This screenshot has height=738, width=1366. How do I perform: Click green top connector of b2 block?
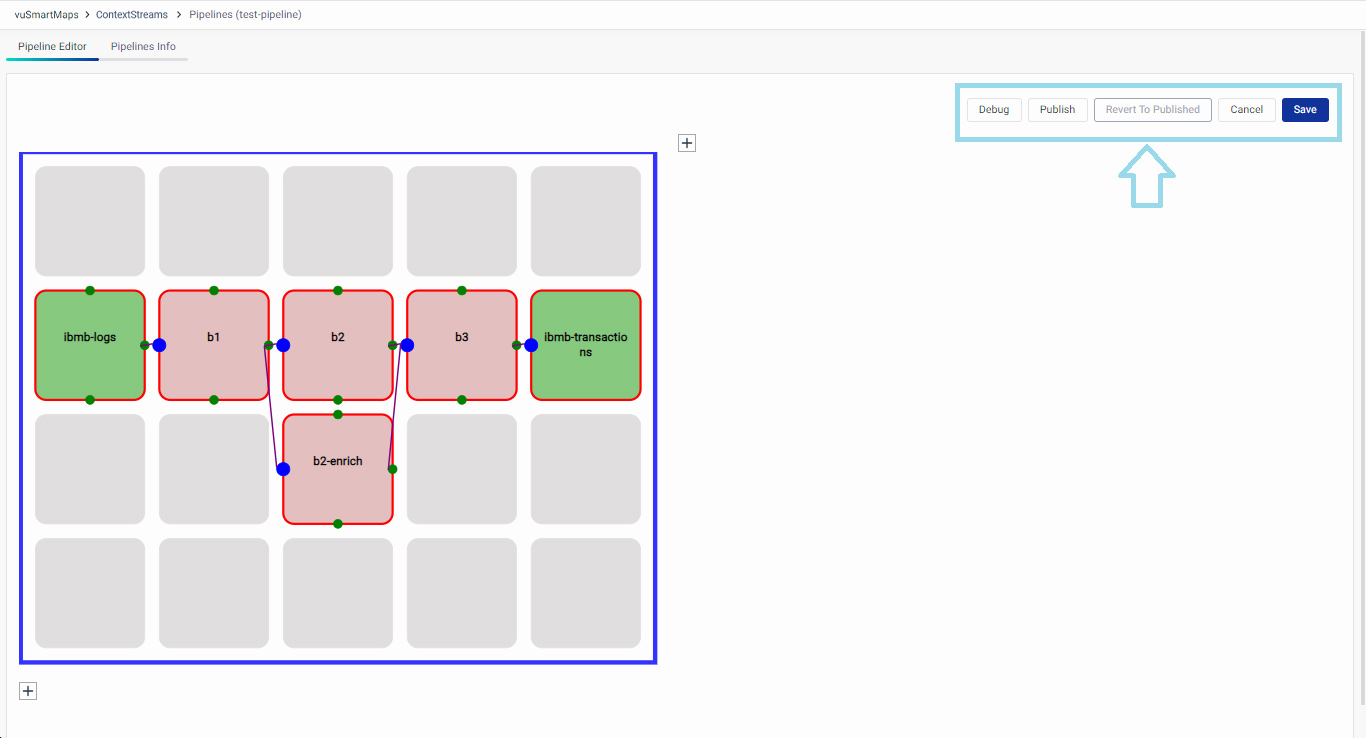click(x=338, y=291)
